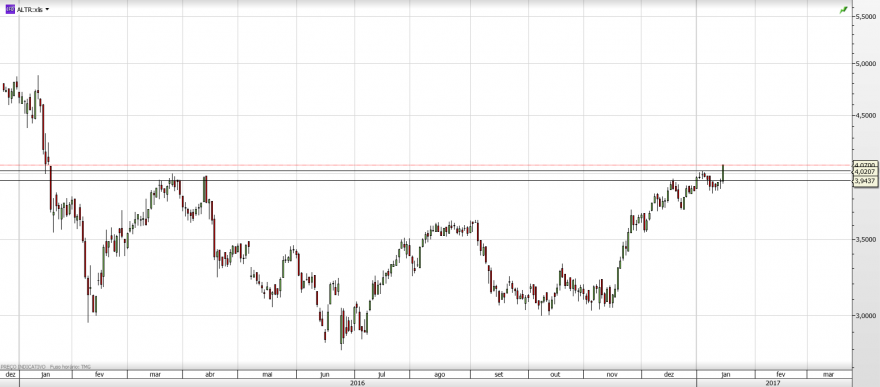Click the green arrow icon at top right
The width and height of the screenshot is (880, 387).
843,10
